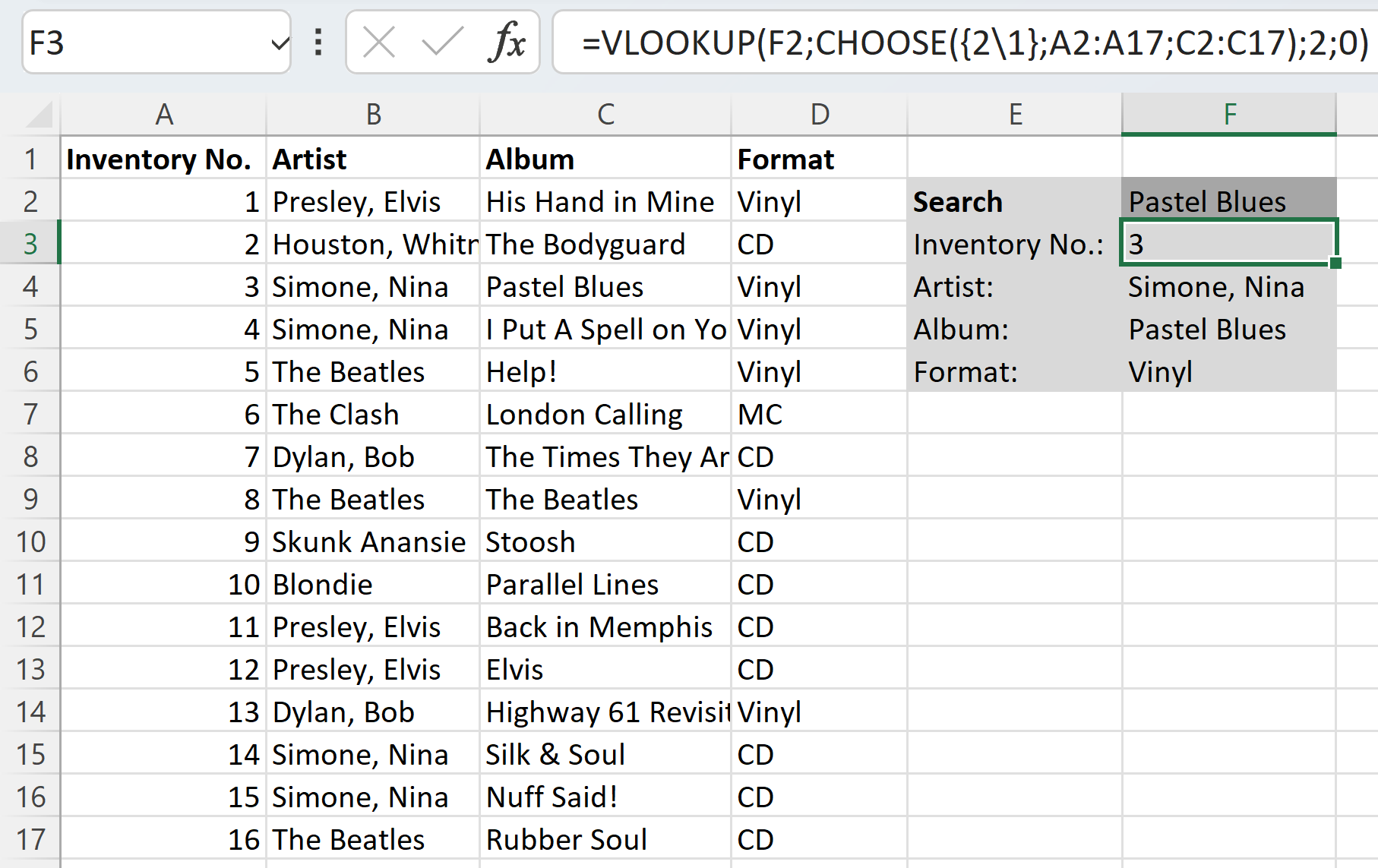
Task: Click inside the Name Box showing F3
Action: tap(144, 43)
